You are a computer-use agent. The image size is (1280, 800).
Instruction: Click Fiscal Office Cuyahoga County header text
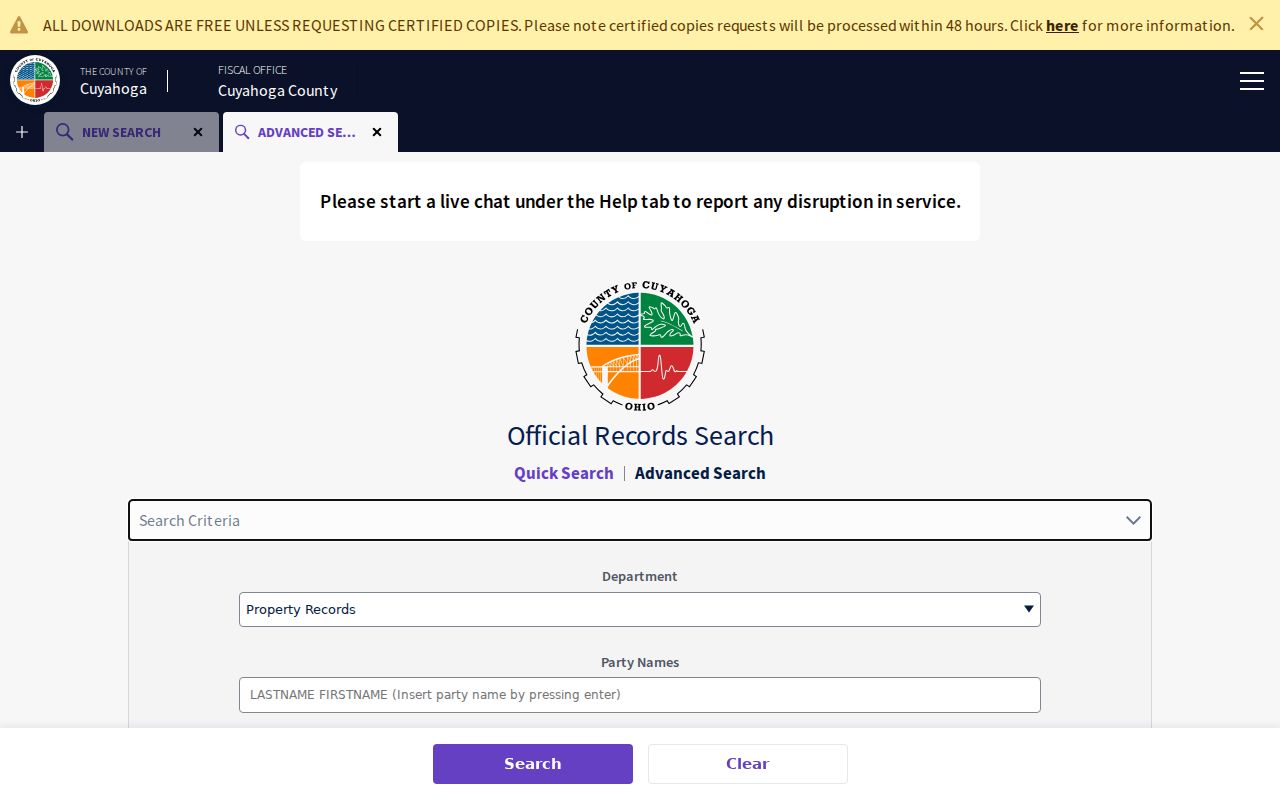278,81
